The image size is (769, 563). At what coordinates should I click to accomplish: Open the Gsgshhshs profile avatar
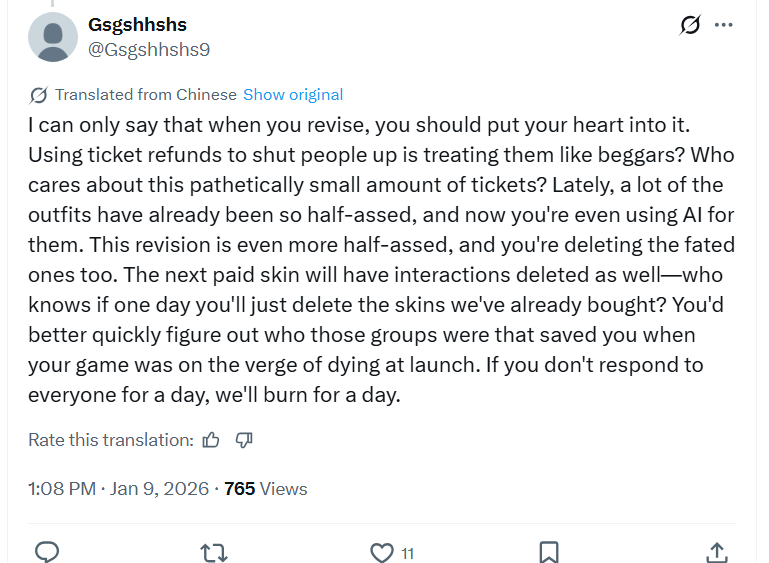(53, 37)
